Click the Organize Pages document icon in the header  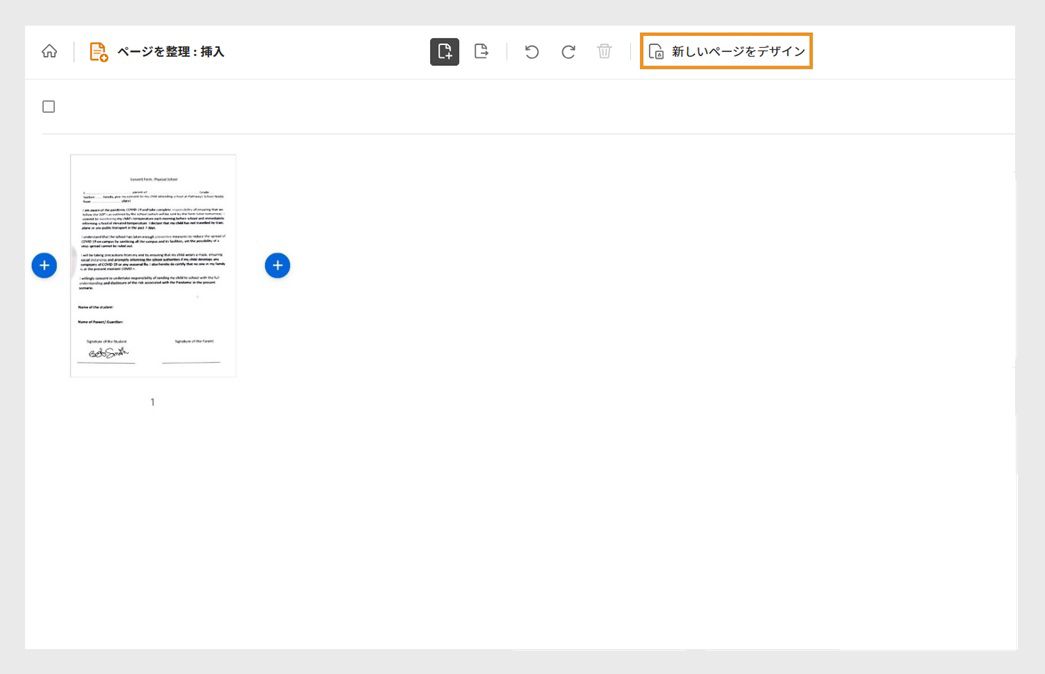click(x=95, y=50)
